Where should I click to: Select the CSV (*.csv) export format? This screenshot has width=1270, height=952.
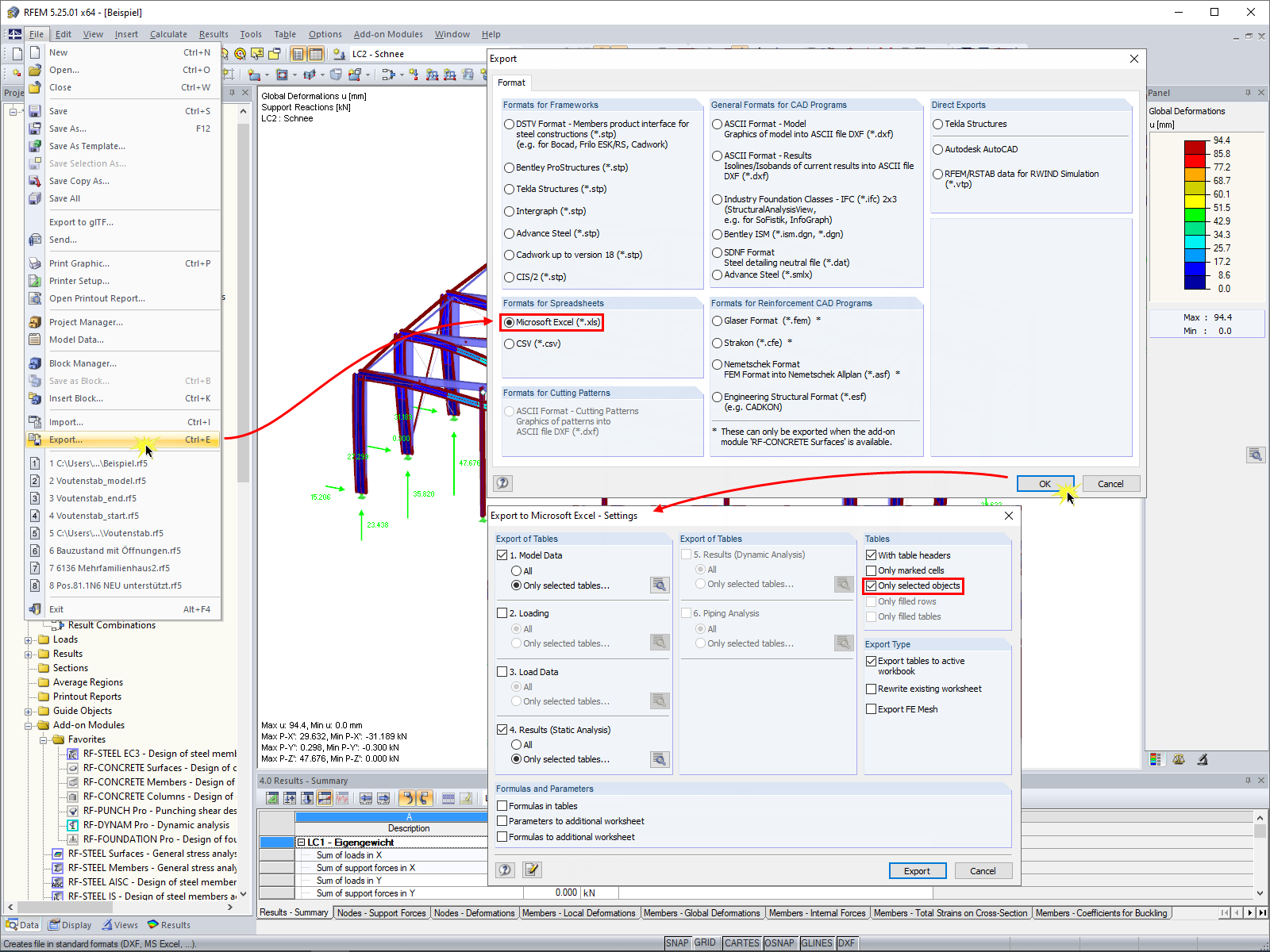[509, 344]
